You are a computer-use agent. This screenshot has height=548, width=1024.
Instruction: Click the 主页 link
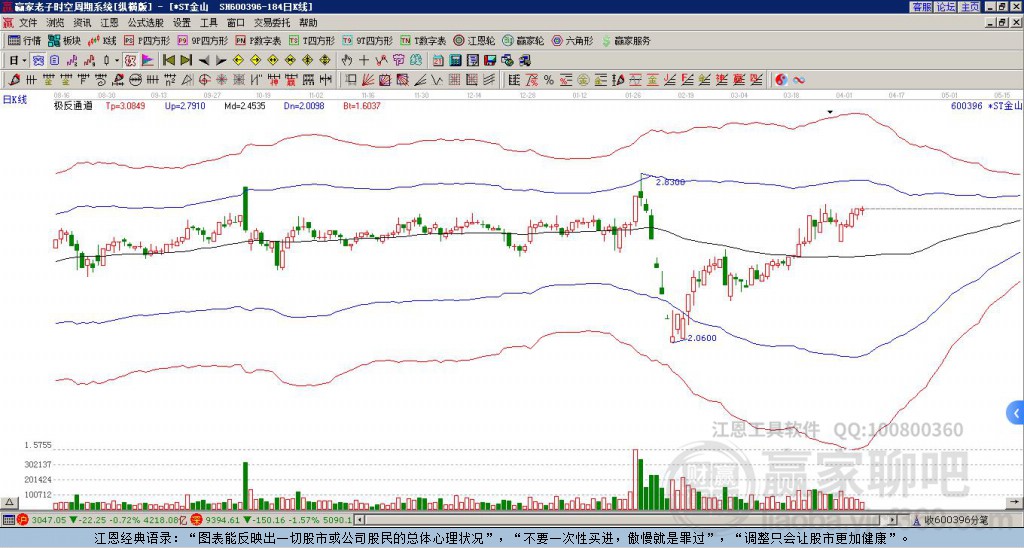(970, 7)
